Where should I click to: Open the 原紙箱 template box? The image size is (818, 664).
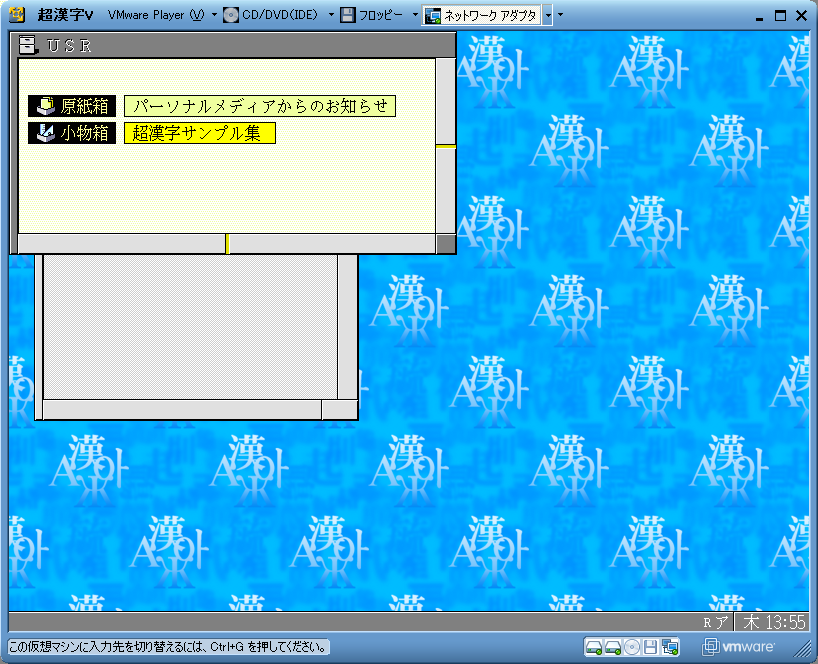[x=72, y=106]
